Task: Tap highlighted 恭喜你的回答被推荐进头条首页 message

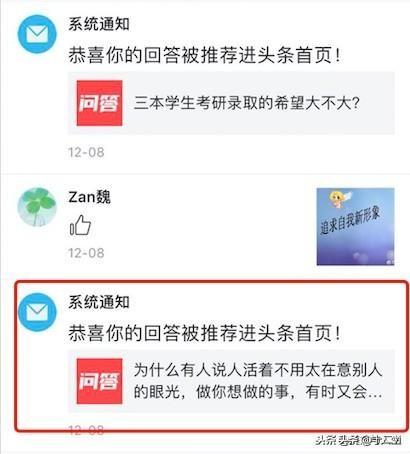Action: click(x=205, y=333)
